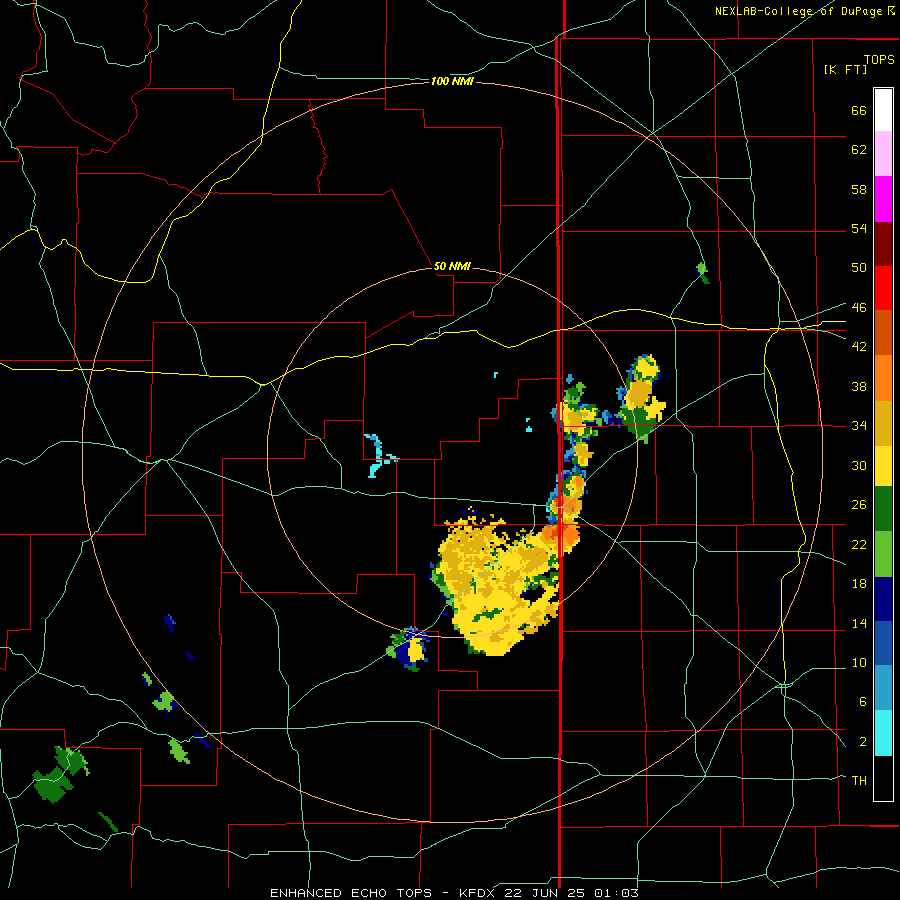Click the KFDX radar site identifier
Viewport: 900px width, 900px height.
[479, 893]
